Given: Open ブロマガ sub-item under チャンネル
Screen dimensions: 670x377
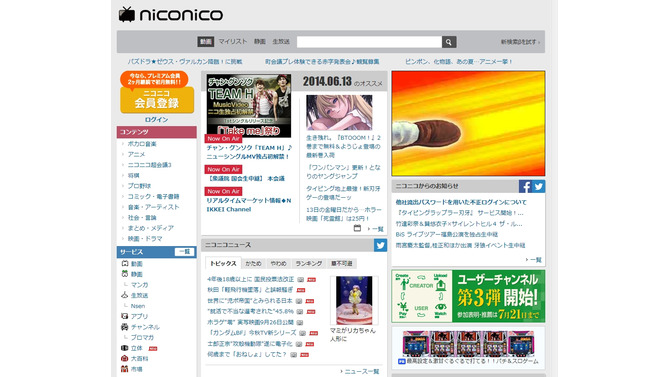Looking at the screenshot, I should tap(142, 337).
